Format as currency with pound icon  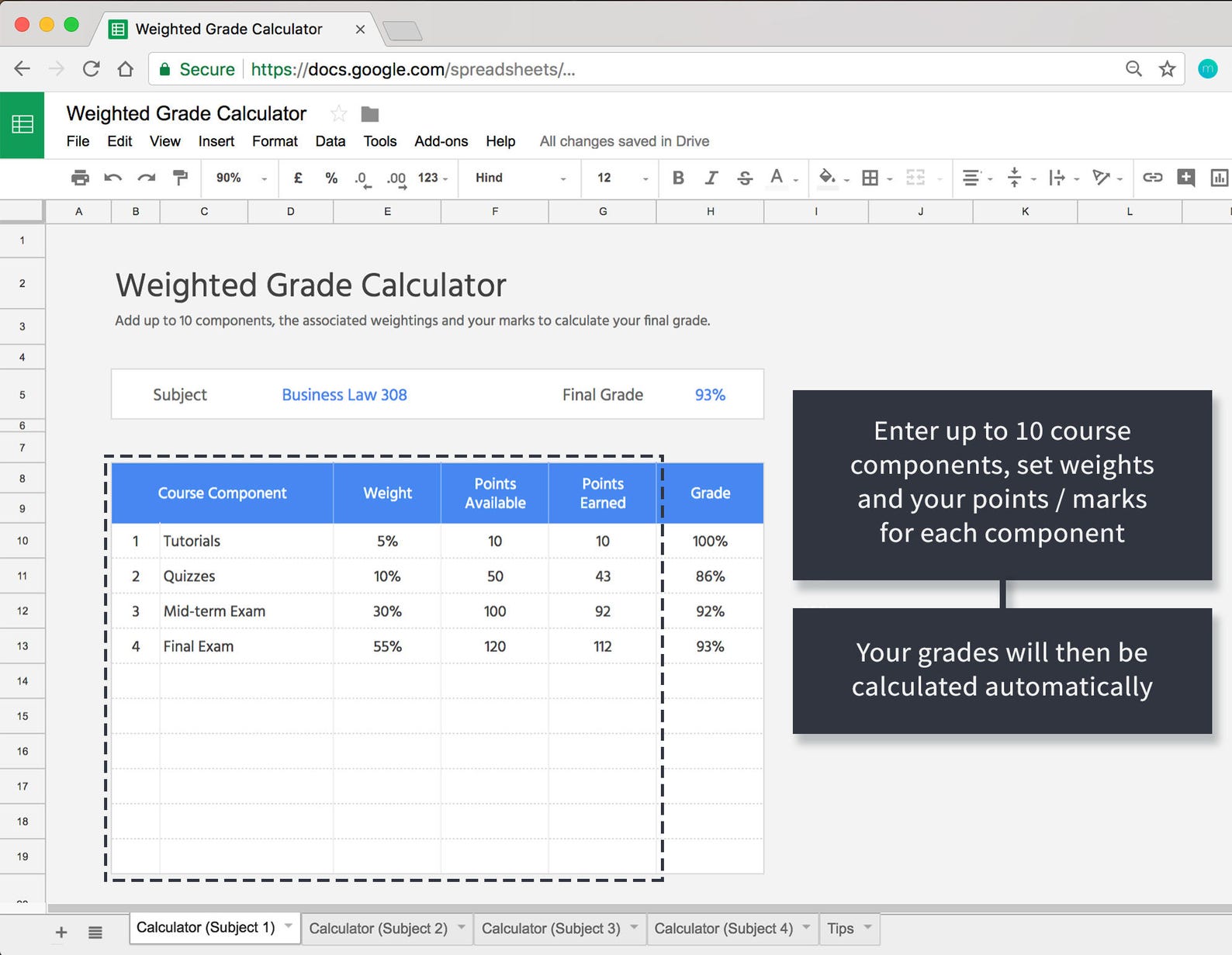click(298, 178)
